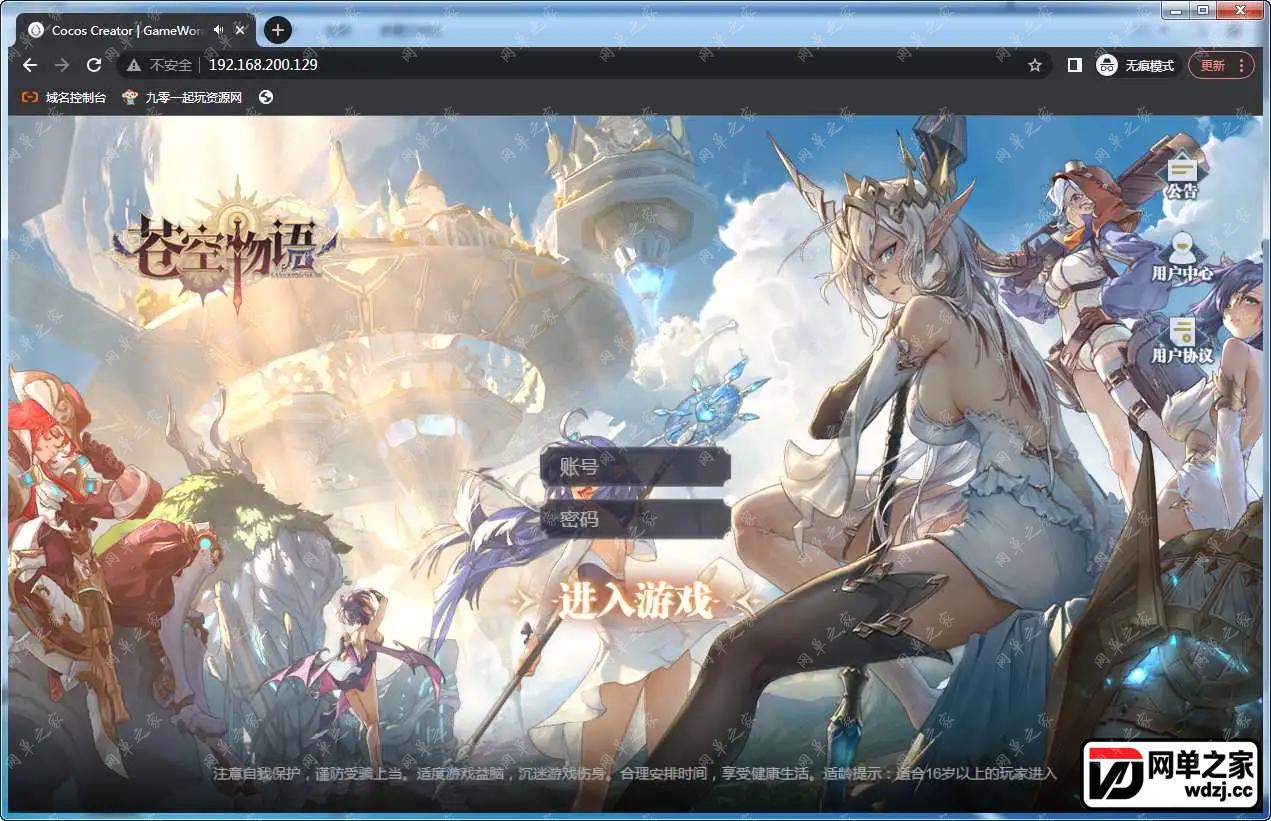Screen dimensions: 1271x821
Task: Open the 九零一起玩资源网 bookmark
Action: (183, 97)
